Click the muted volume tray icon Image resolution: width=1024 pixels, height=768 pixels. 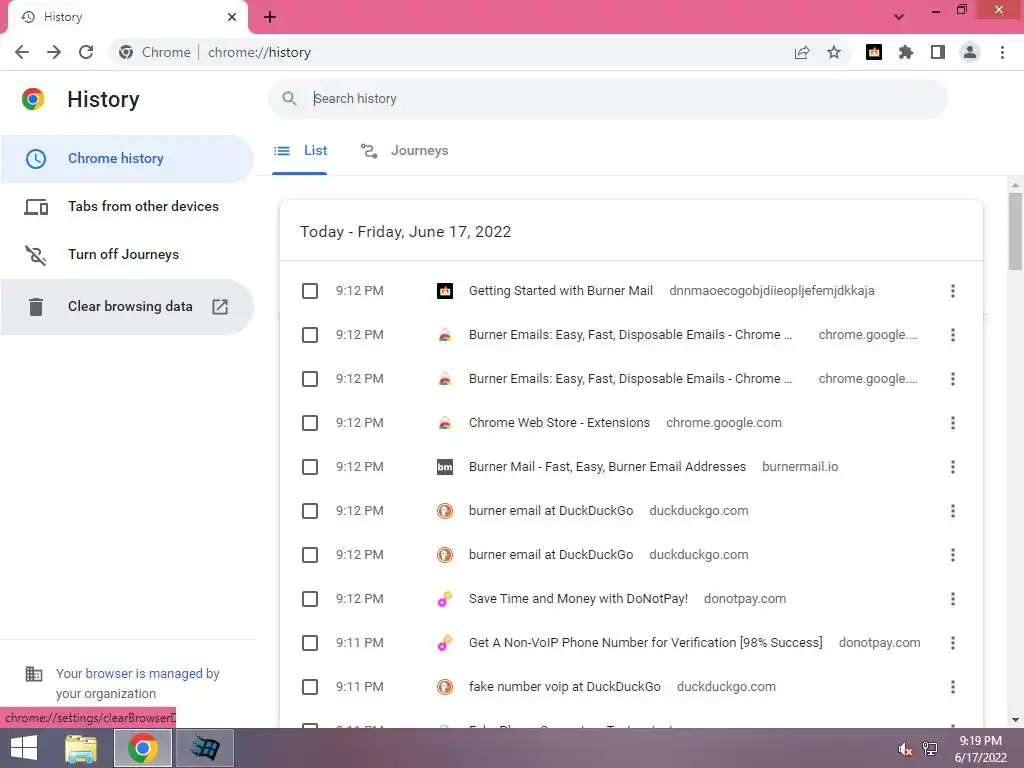[905, 749]
